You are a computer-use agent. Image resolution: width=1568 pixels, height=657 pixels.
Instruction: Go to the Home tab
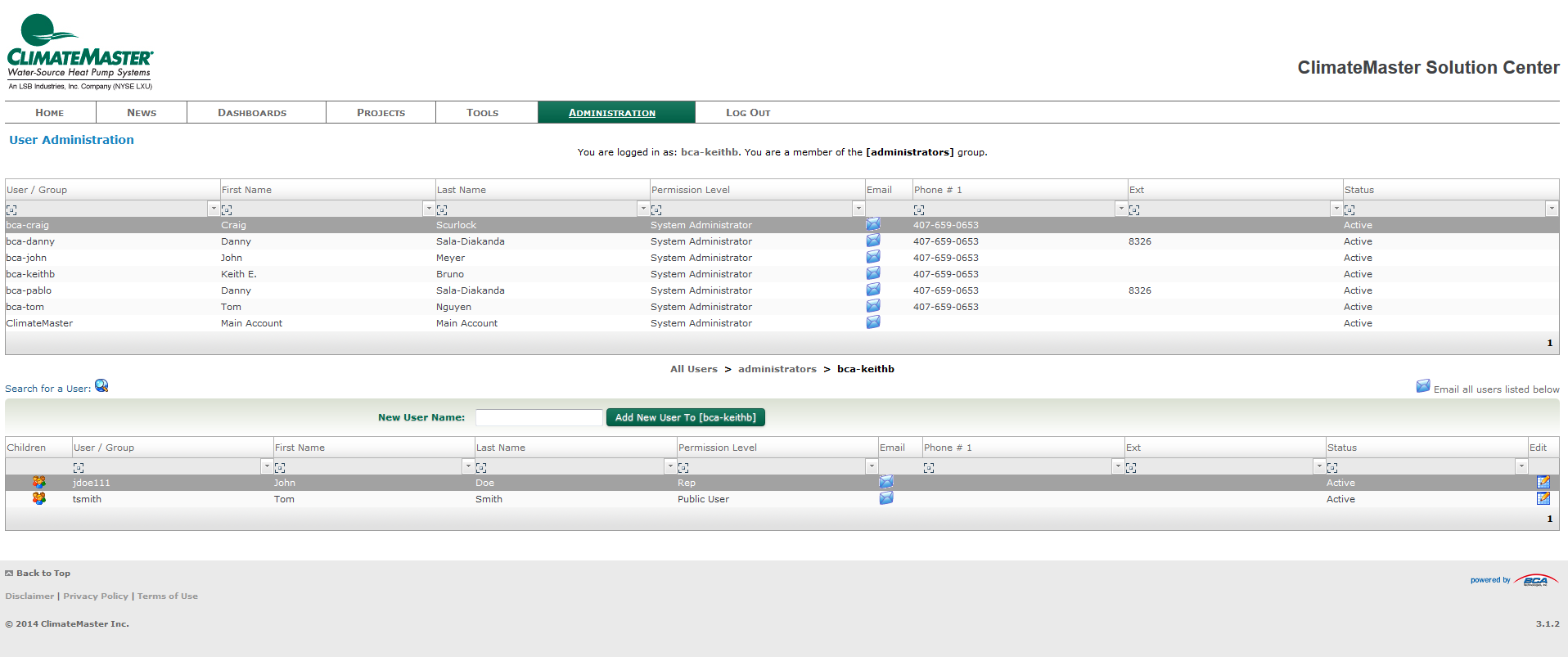point(50,113)
